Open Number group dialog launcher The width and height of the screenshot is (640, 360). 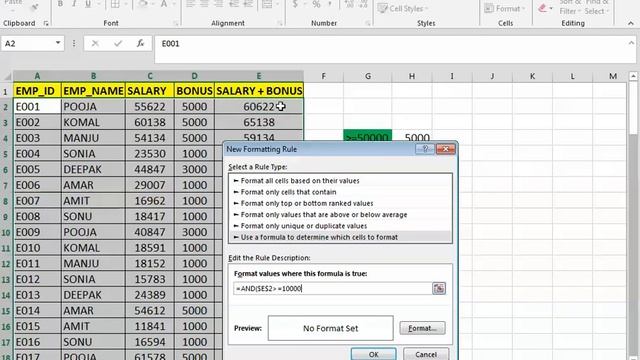[x=367, y=24]
